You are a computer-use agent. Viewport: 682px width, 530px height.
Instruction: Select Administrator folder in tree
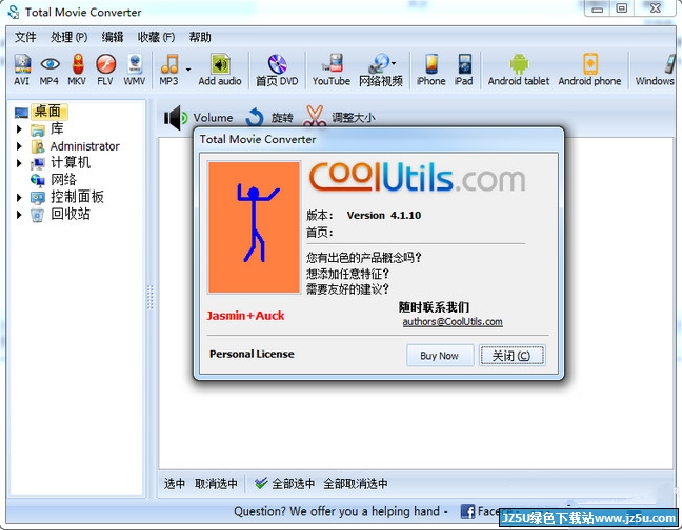tap(76, 147)
